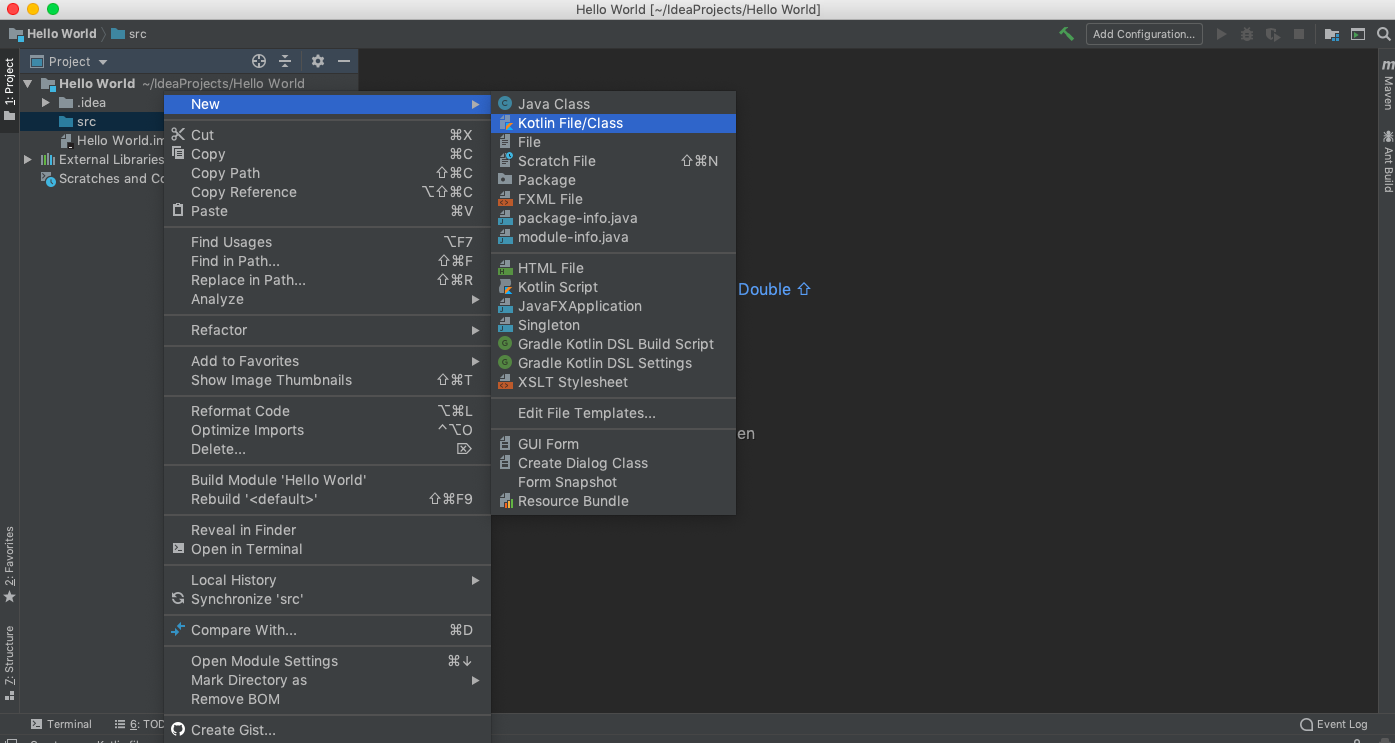Image resolution: width=1395 pixels, height=743 pixels.
Task: Choose Compare With in context menu
Action: tap(327, 630)
